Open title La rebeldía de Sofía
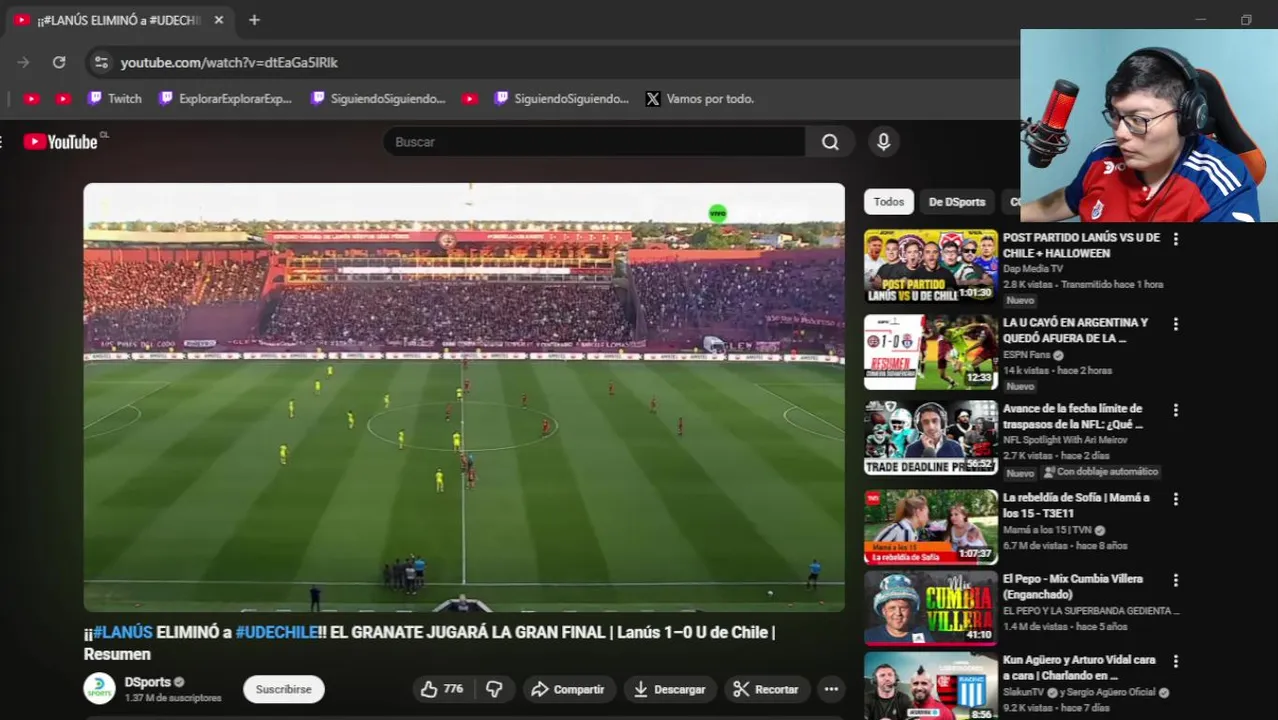1278x720 pixels. pos(1076,505)
